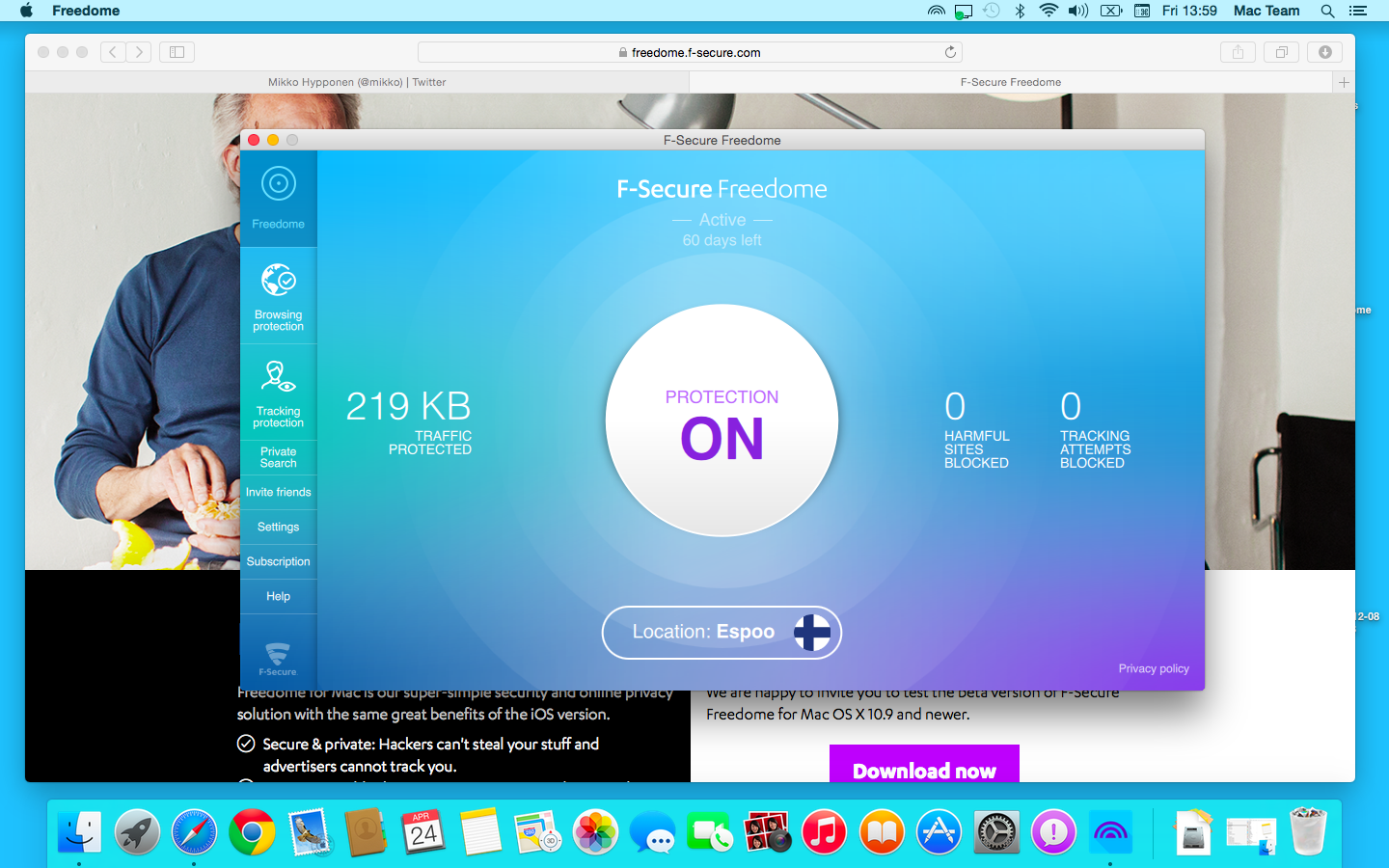Click the Freedome status icon in menu bar
Screen dimensions: 1389x868
coord(936,11)
